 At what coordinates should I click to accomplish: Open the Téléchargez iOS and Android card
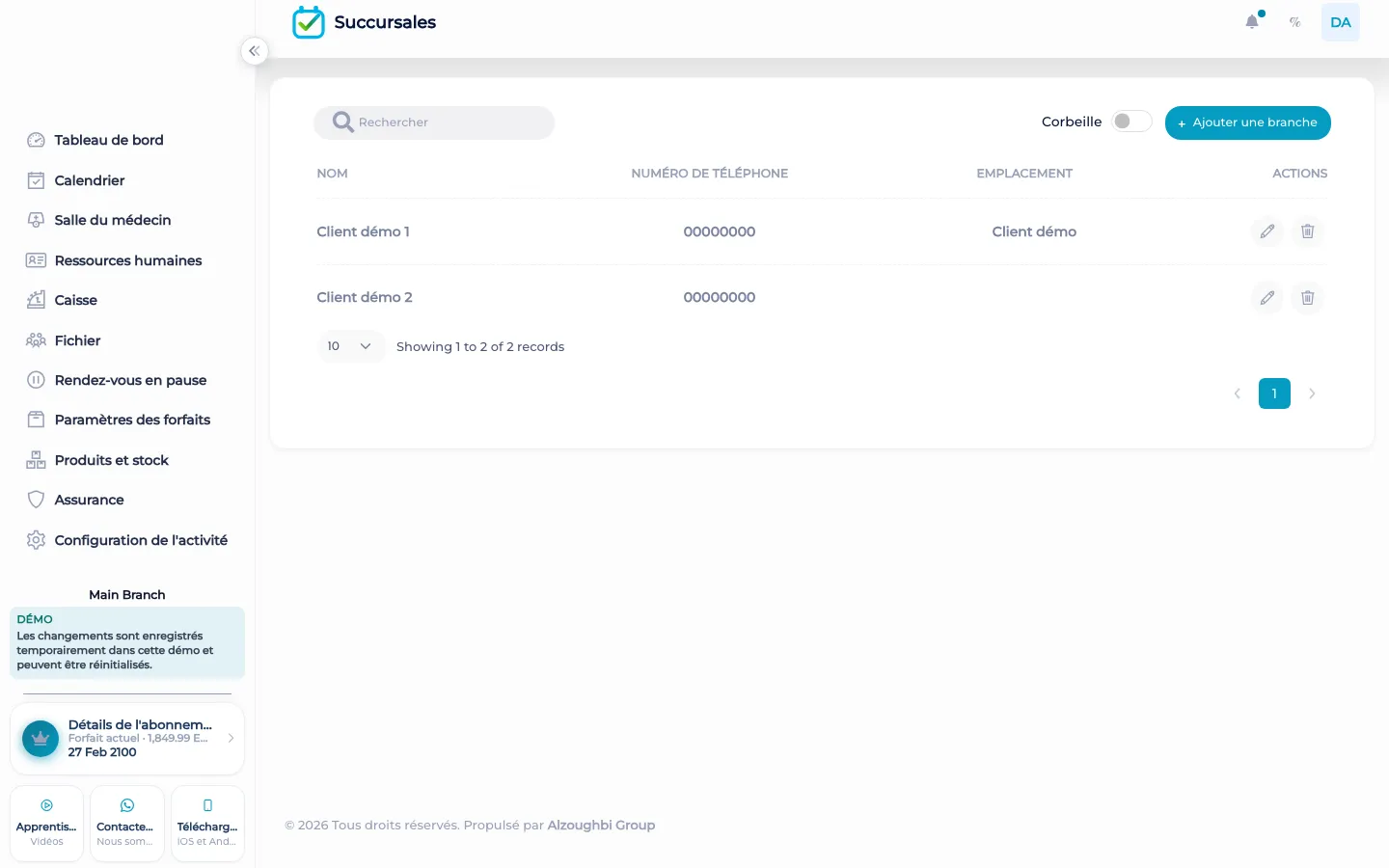[207, 824]
